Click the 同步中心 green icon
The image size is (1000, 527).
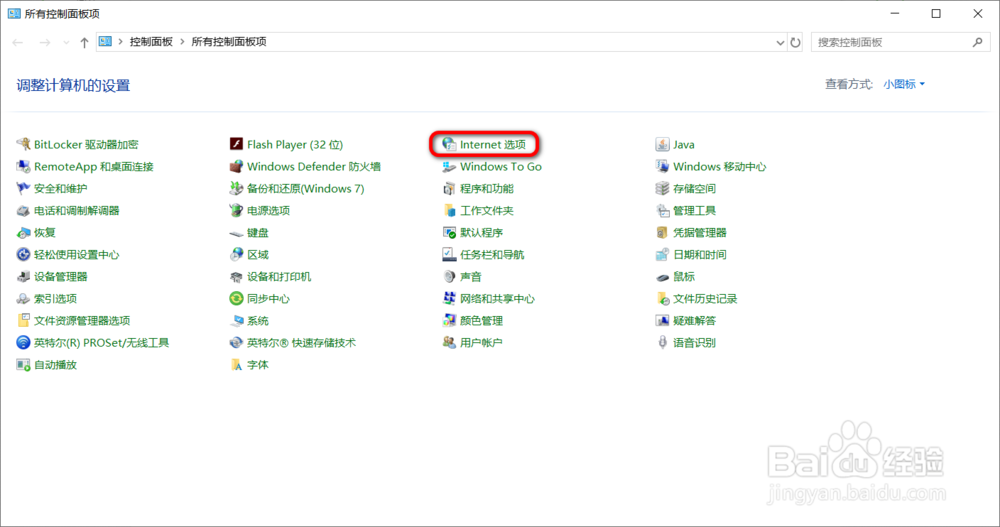click(237, 299)
